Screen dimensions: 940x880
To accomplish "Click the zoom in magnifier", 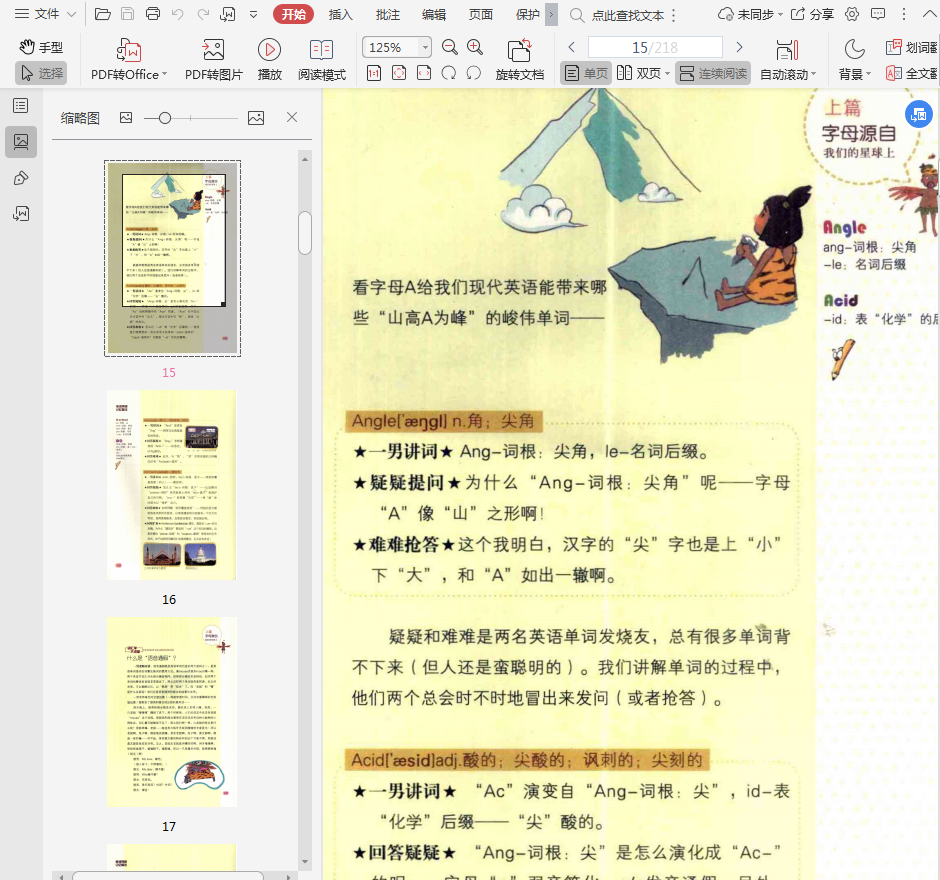I will pyautogui.click(x=475, y=47).
